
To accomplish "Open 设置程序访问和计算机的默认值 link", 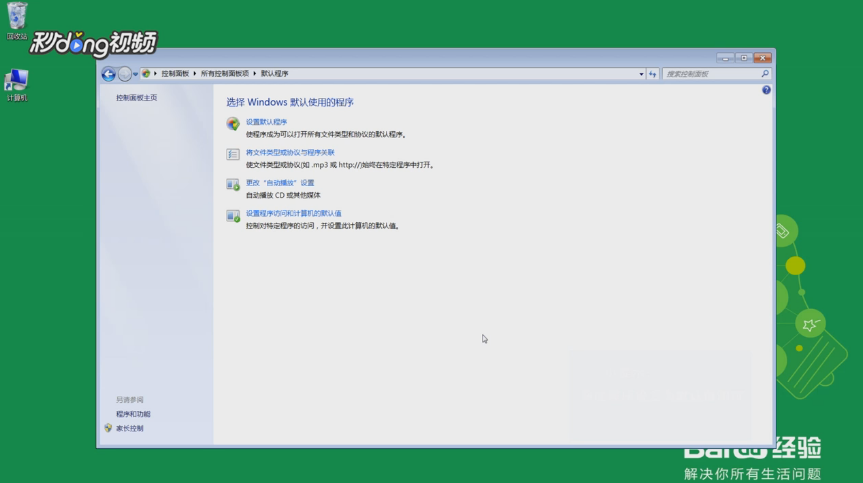I will click(293, 213).
